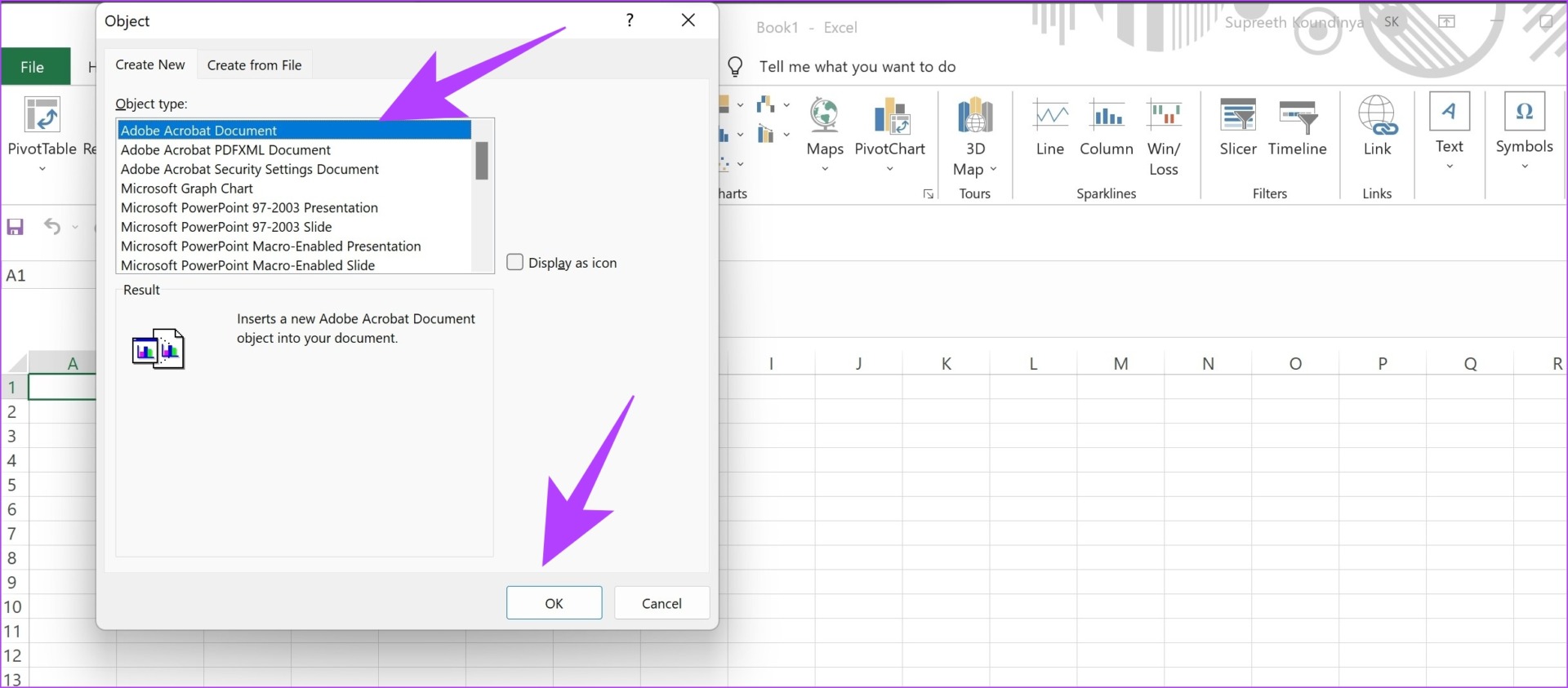The height and width of the screenshot is (688, 1568).
Task: Open the Charts dialog launcher
Action: tap(929, 194)
